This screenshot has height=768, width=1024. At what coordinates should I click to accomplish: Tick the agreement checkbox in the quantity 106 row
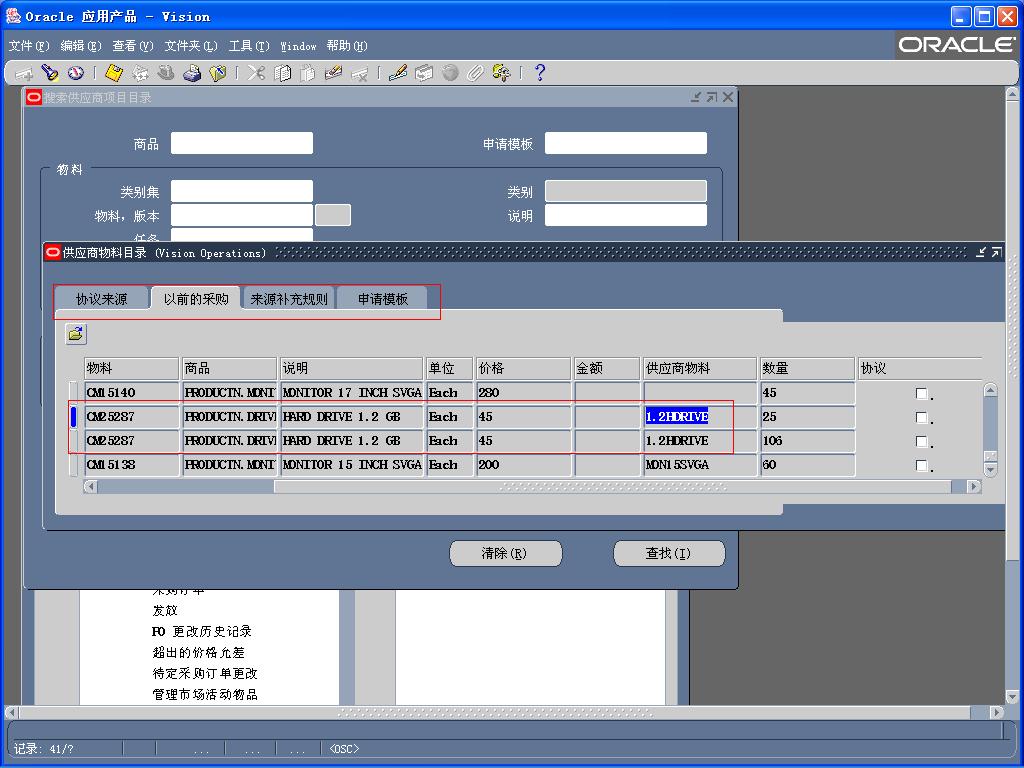921,441
